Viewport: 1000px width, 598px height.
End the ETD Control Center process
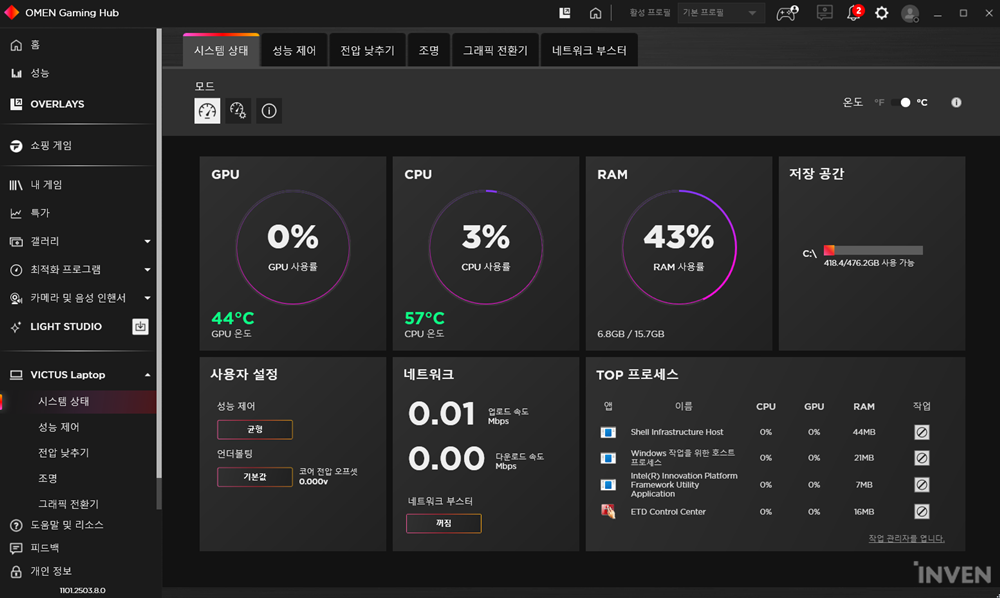(x=922, y=511)
